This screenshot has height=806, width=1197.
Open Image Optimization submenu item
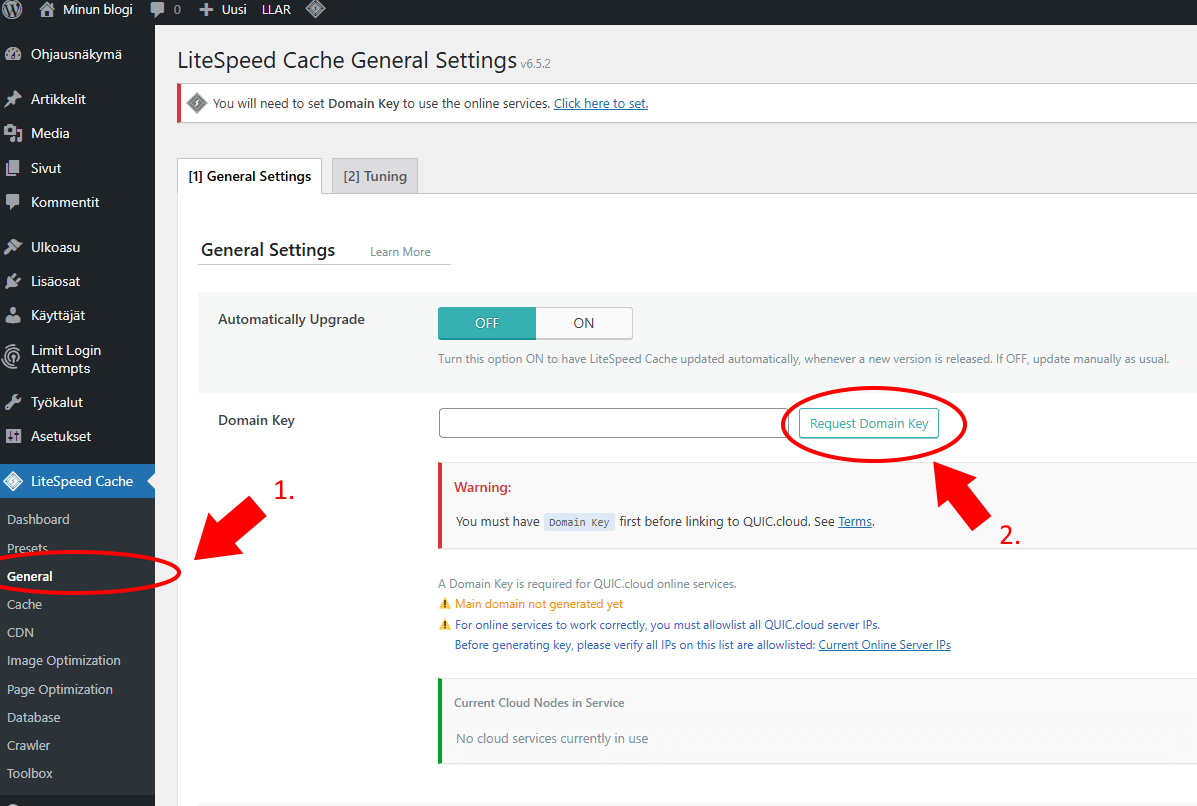[63, 661]
